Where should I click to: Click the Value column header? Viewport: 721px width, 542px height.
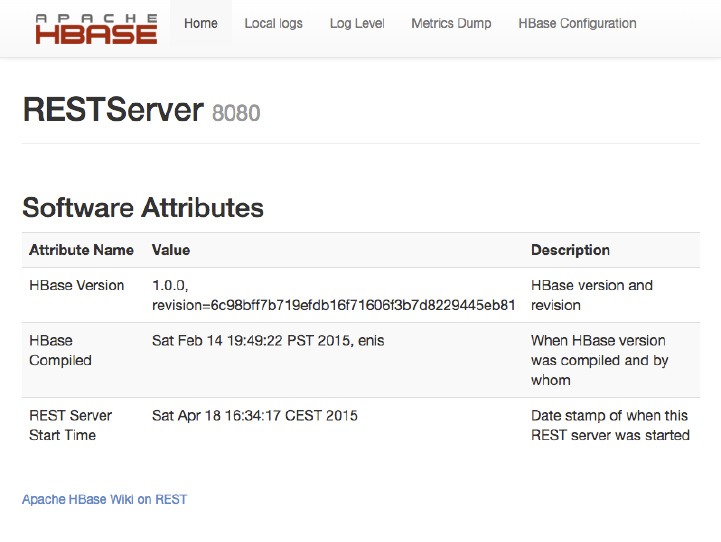tap(171, 250)
